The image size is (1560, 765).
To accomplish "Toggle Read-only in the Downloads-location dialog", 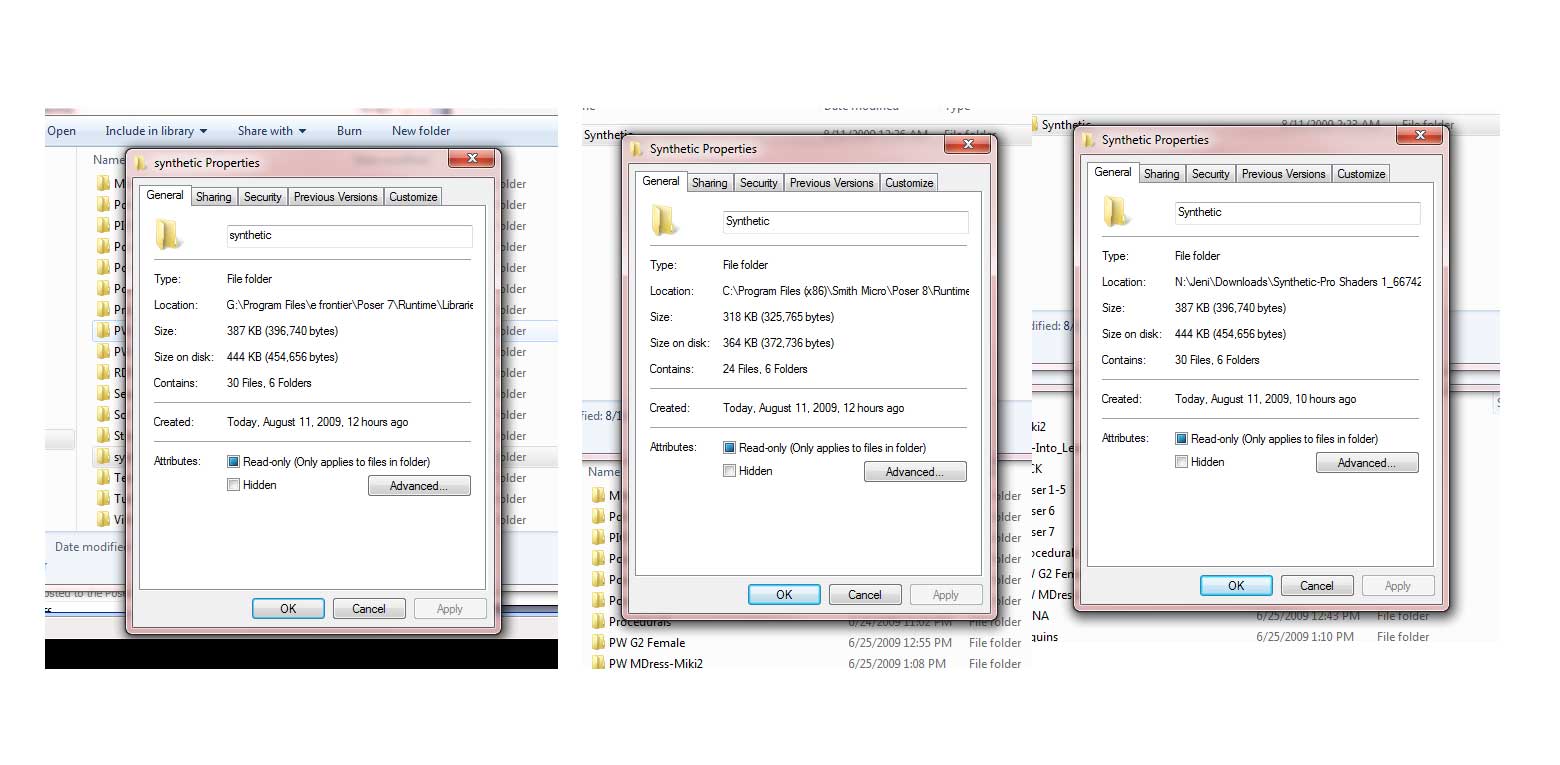I will click(x=1181, y=439).
